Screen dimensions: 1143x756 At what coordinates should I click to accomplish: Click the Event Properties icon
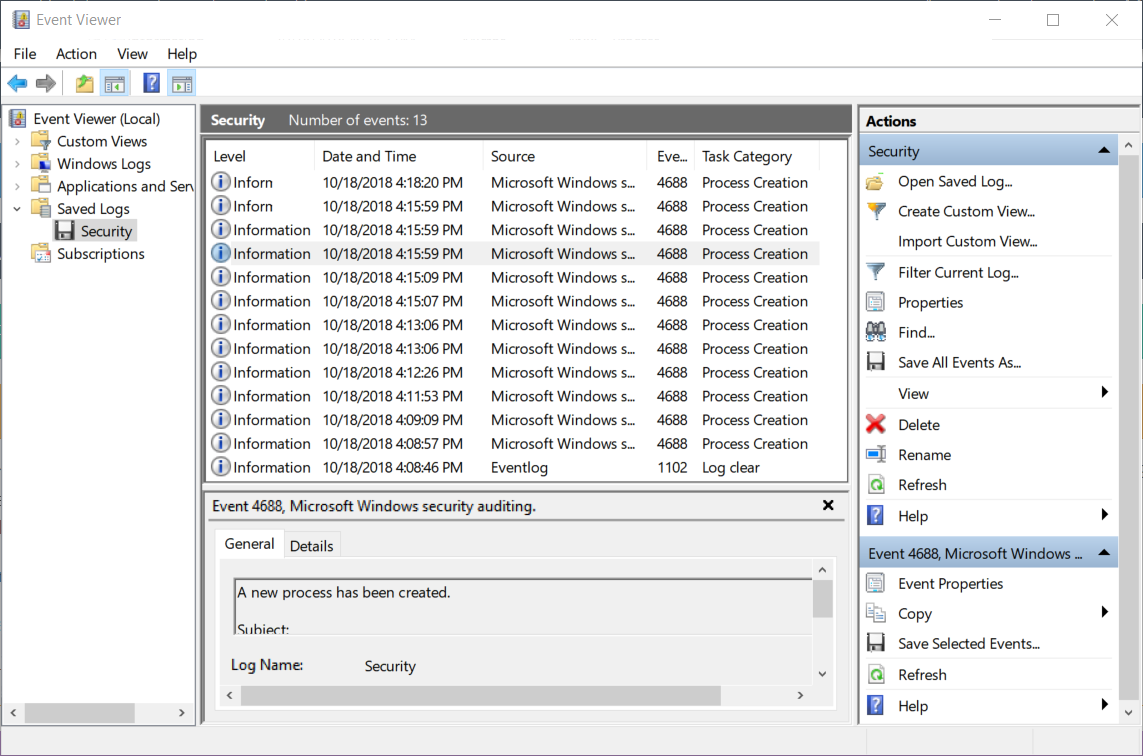coord(875,583)
